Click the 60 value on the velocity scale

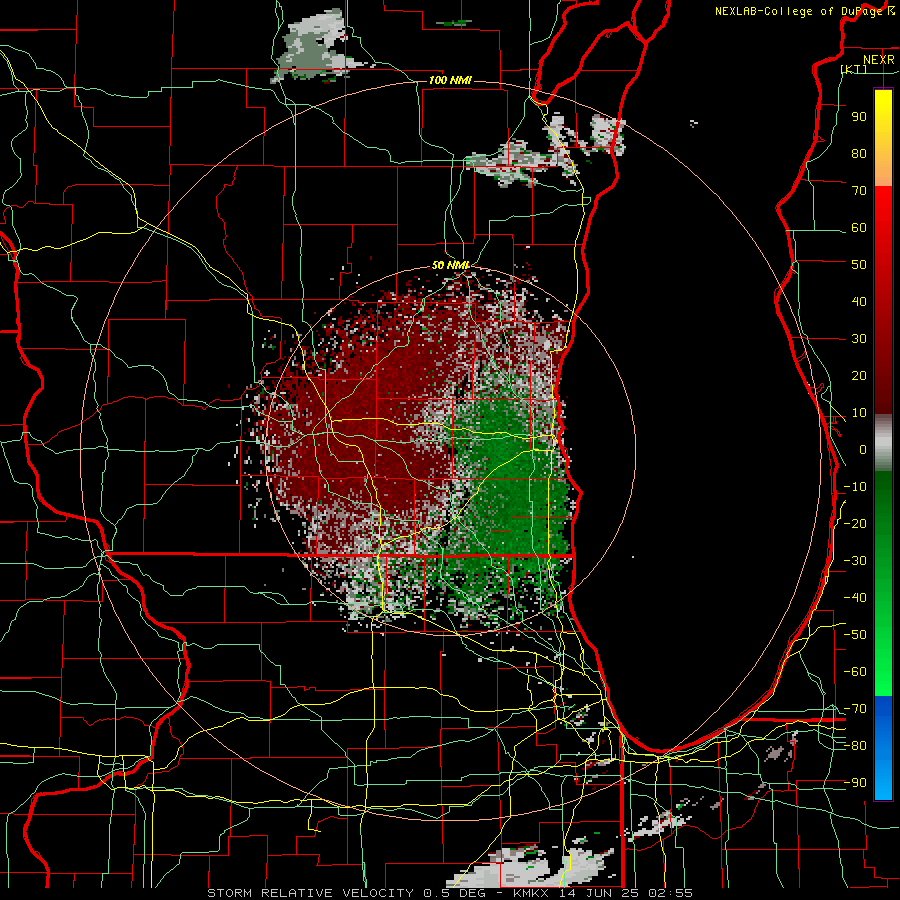[x=859, y=227]
